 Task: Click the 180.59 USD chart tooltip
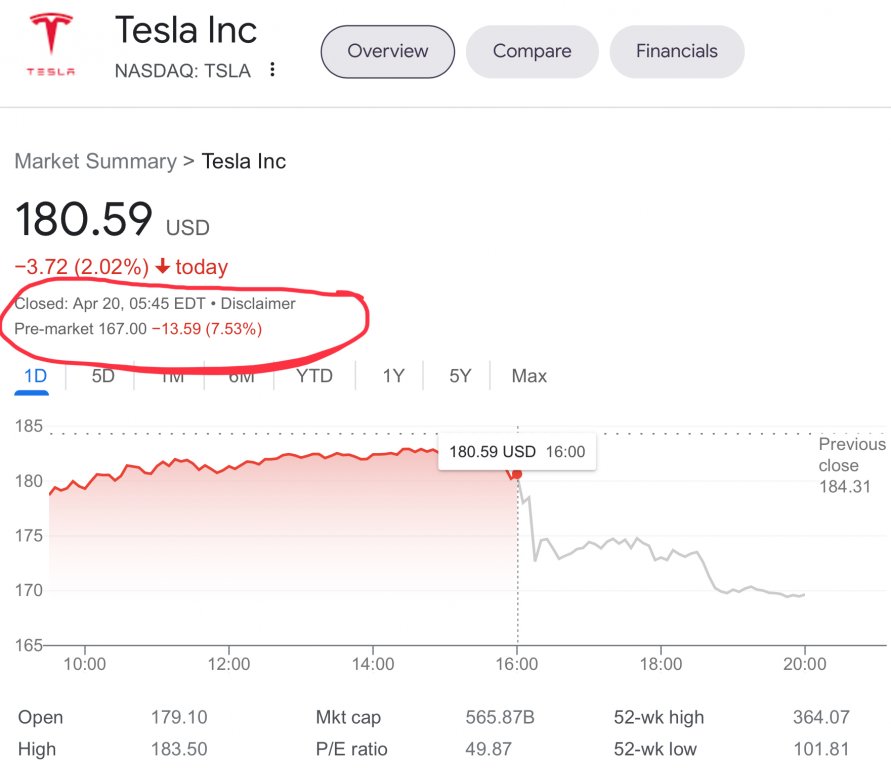(516, 452)
